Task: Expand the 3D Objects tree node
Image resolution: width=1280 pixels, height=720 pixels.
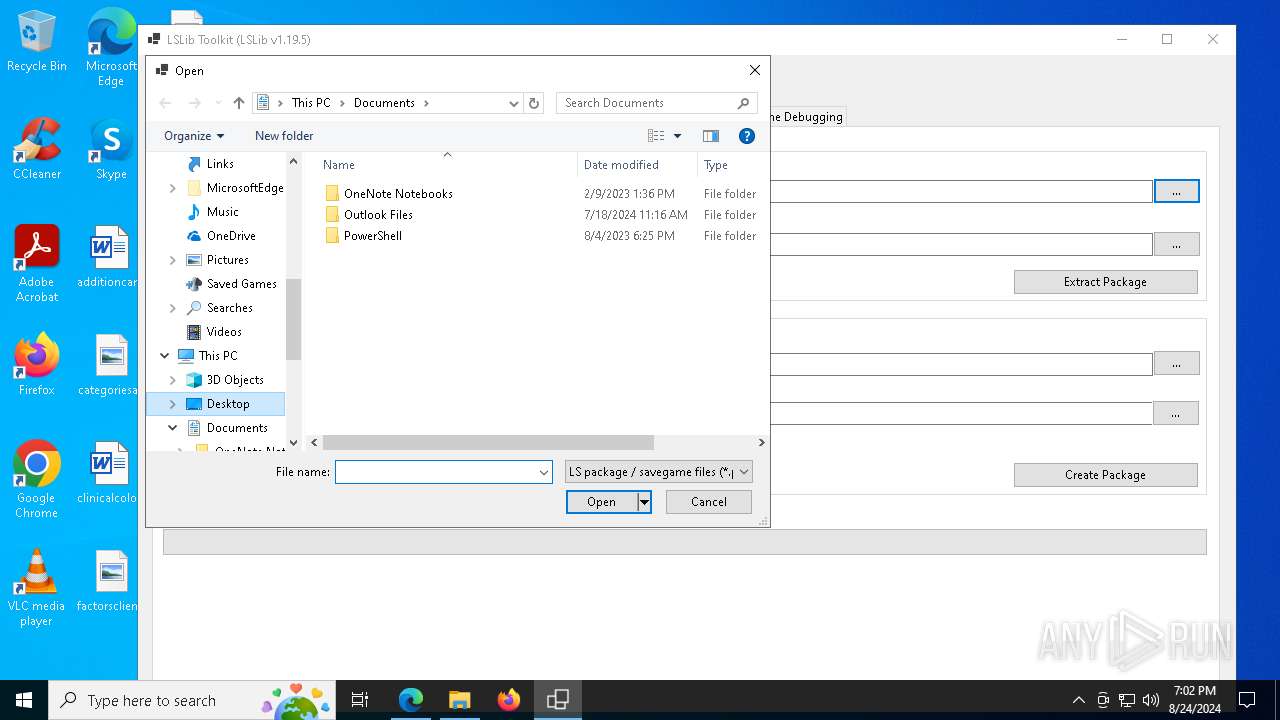Action: tap(172, 380)
